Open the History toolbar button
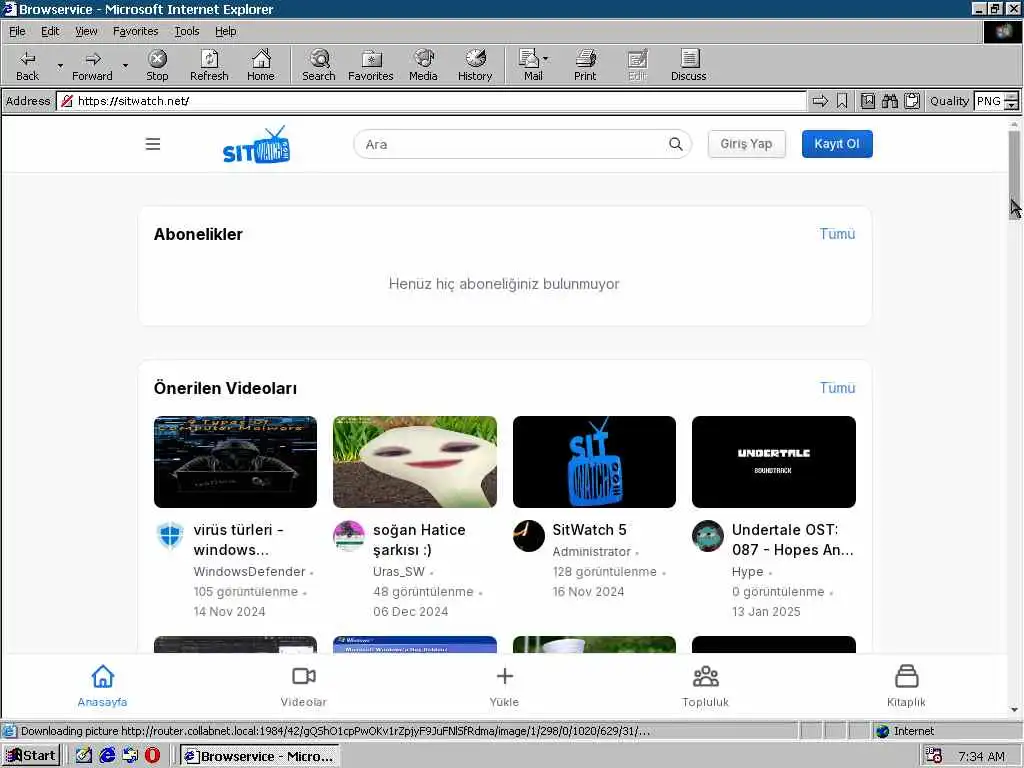 (475, 65)
